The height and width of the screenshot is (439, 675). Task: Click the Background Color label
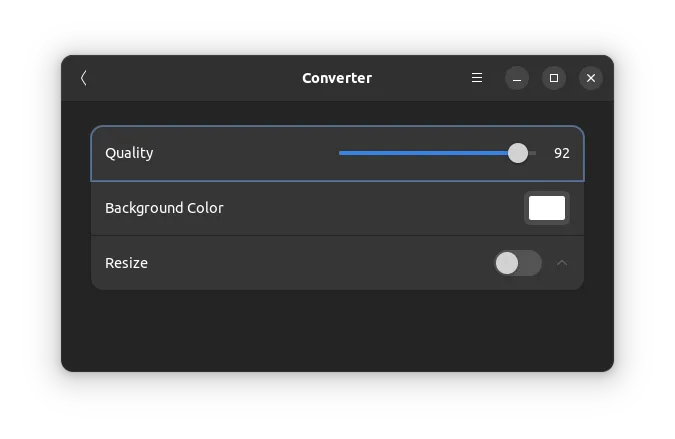click(x=164, y=208)
